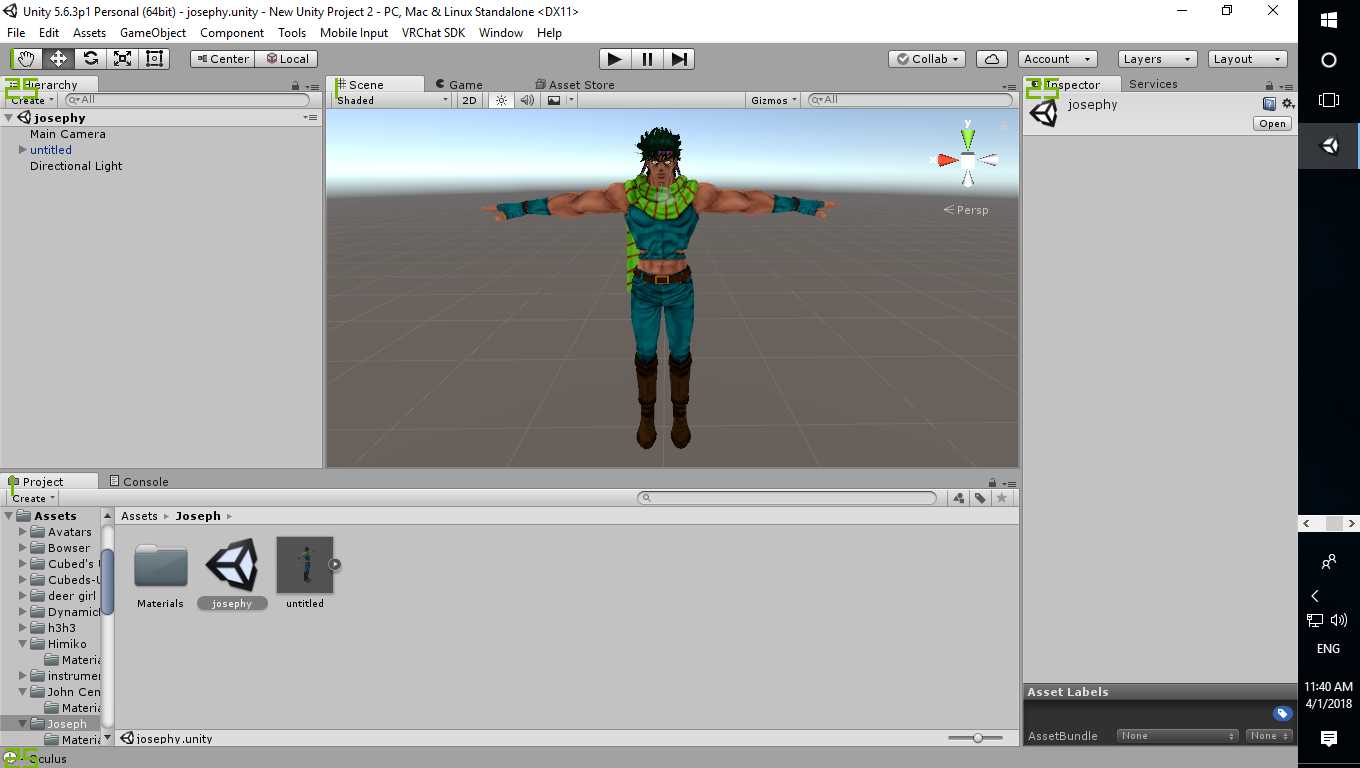Viewport: 1360px width, 768px height.
Task: Open the Layers dropdown
Action: [x=1156, y=59]
